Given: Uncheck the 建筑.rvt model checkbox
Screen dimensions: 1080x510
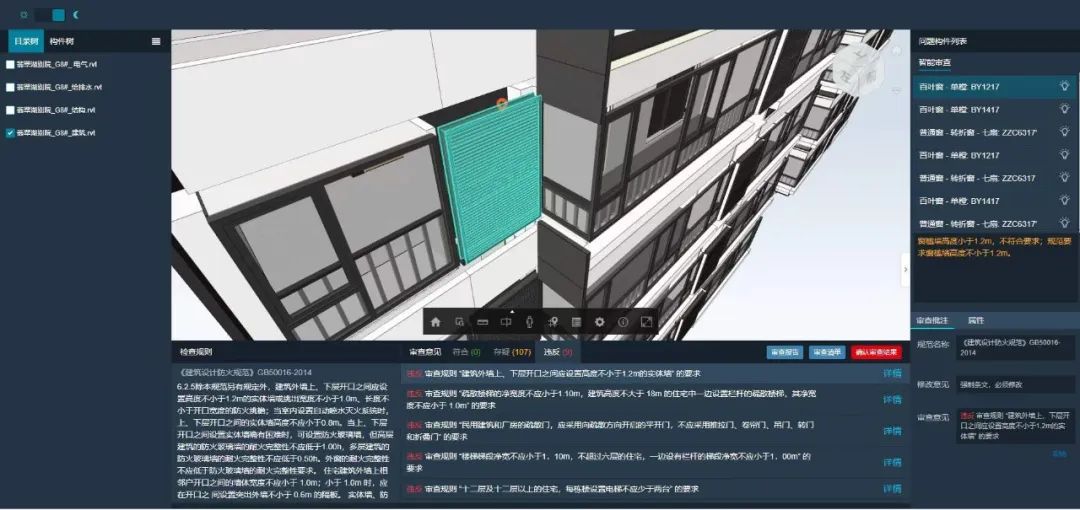Looking at the screenshot, I should coord(10,133).
